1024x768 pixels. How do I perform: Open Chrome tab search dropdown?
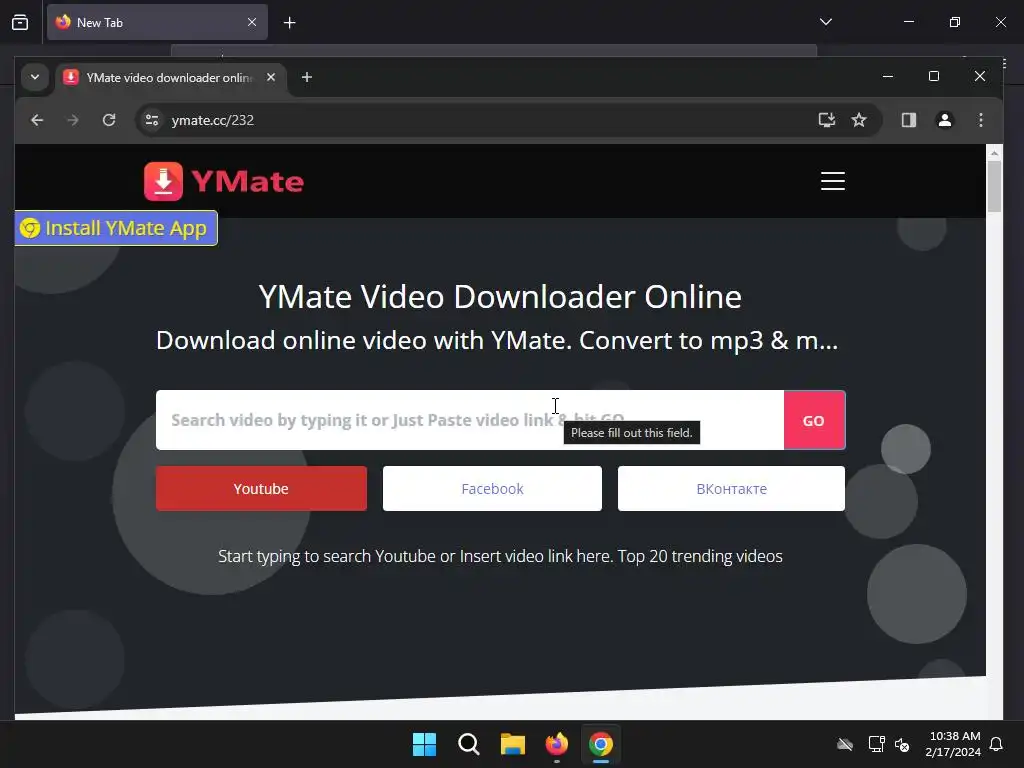click(x=35, y=77)
